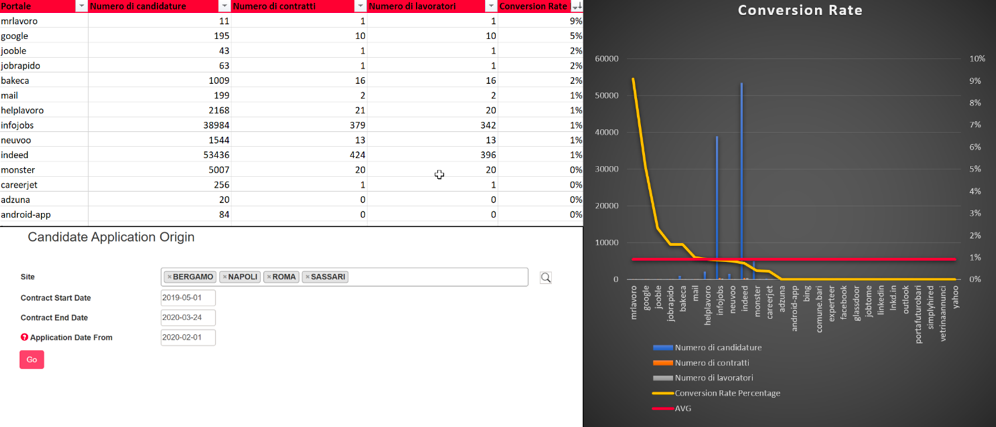
Task: Focus the Contract Start Date field
Action: [x=188, y=298]
